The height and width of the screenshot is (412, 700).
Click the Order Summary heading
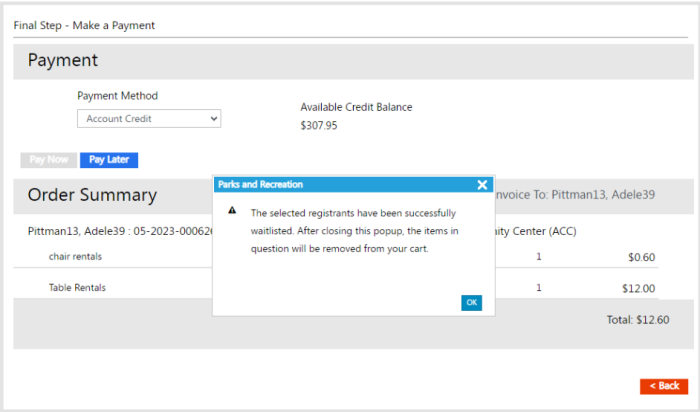pyautogui.click(x=92, y=196)
